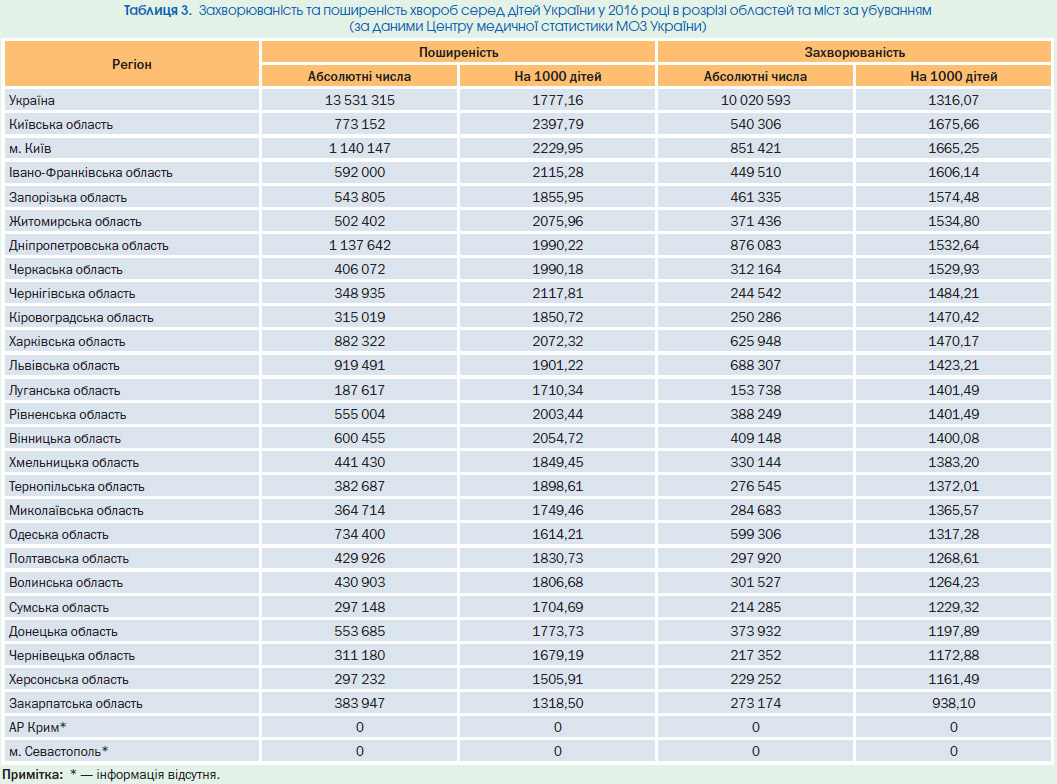This screenshot has height=784, width=1057.
Task: Click the "Хмельницька область" row label
Action: pyautogui.click(x=73, y=463)
